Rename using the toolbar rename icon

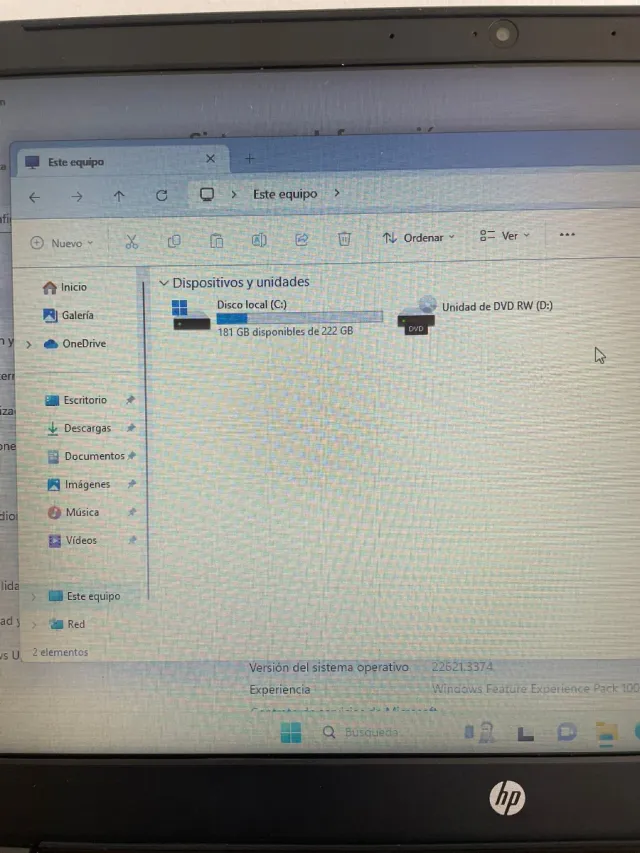(x=259, y=239)
